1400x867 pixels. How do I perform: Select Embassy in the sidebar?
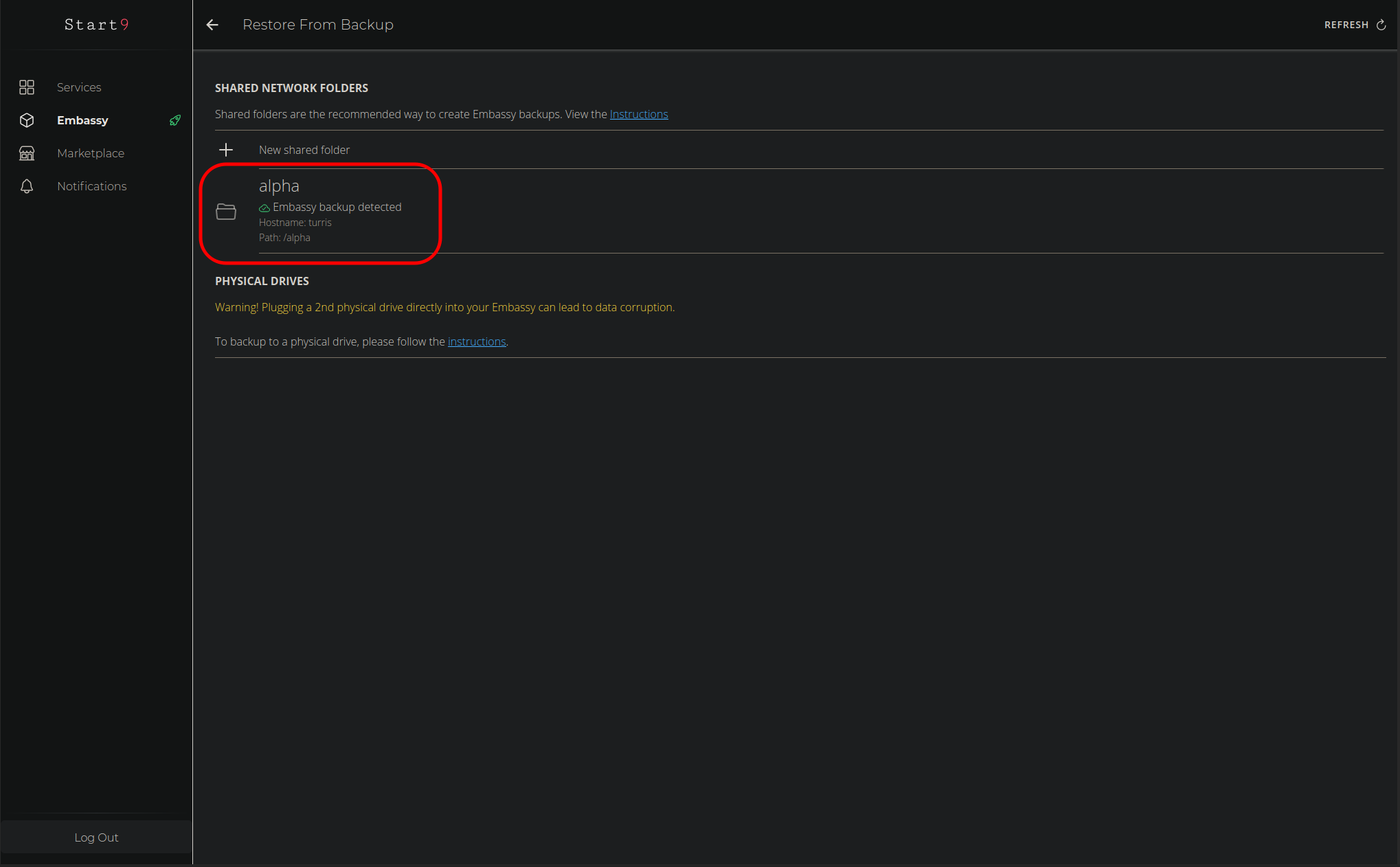point(82,120)
